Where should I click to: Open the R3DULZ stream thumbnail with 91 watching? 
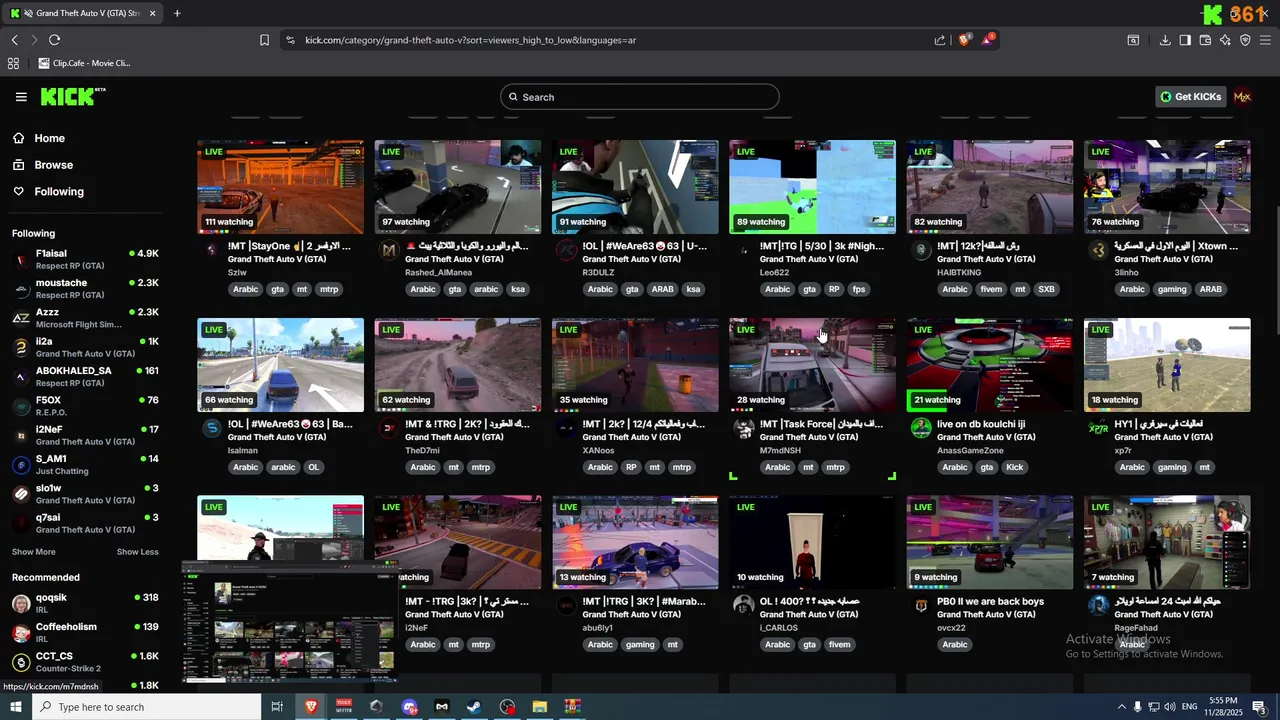coord(635,187)
